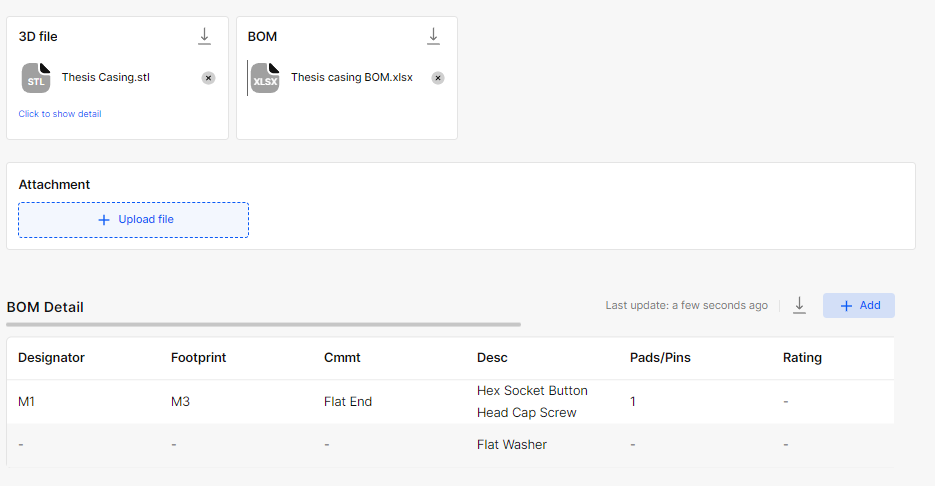Select the Flat Washer row
Image resolution: width=935 pixels, height=486 pixels.
450,445
